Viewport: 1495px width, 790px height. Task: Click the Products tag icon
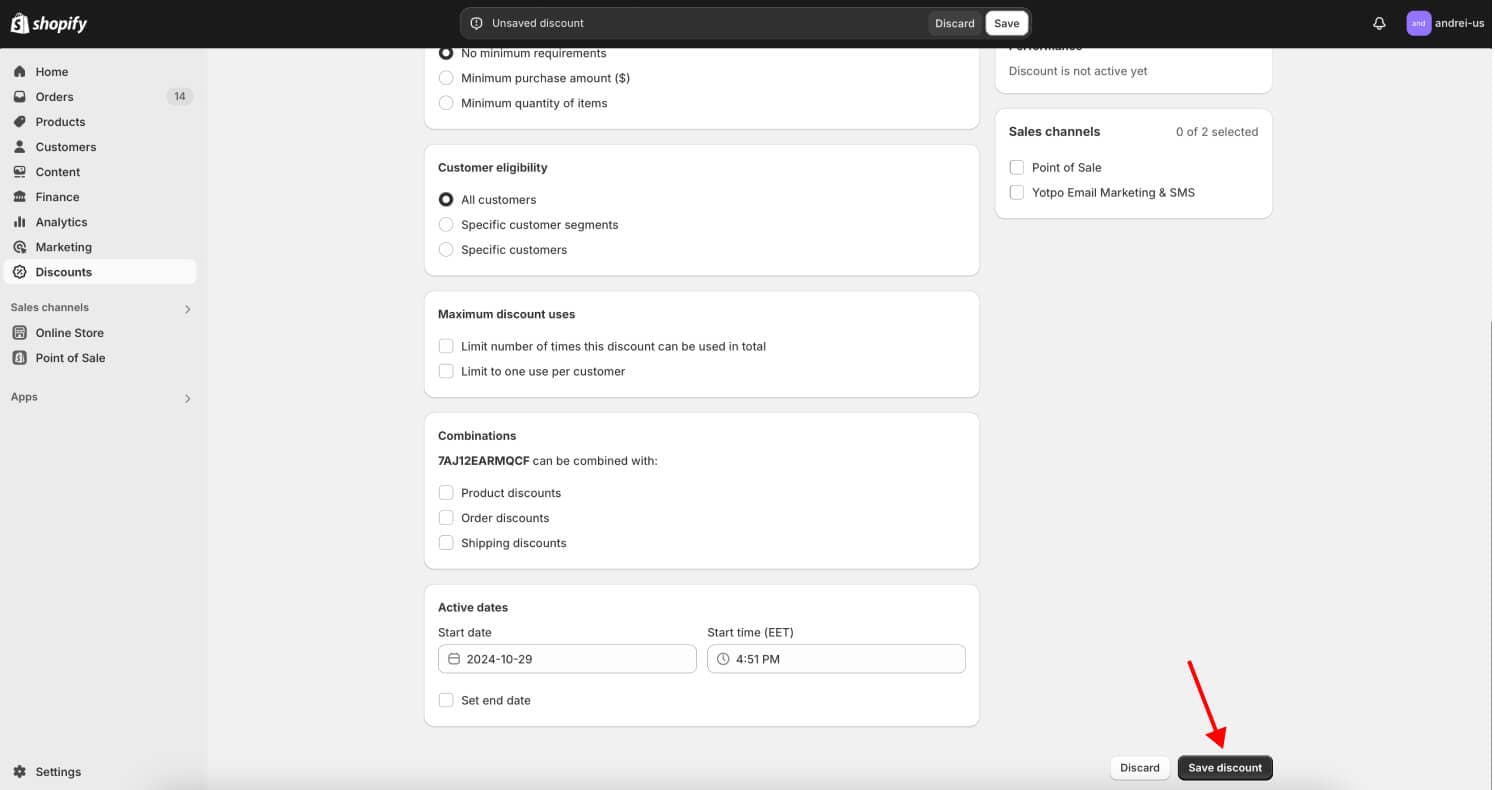(19, 122)
